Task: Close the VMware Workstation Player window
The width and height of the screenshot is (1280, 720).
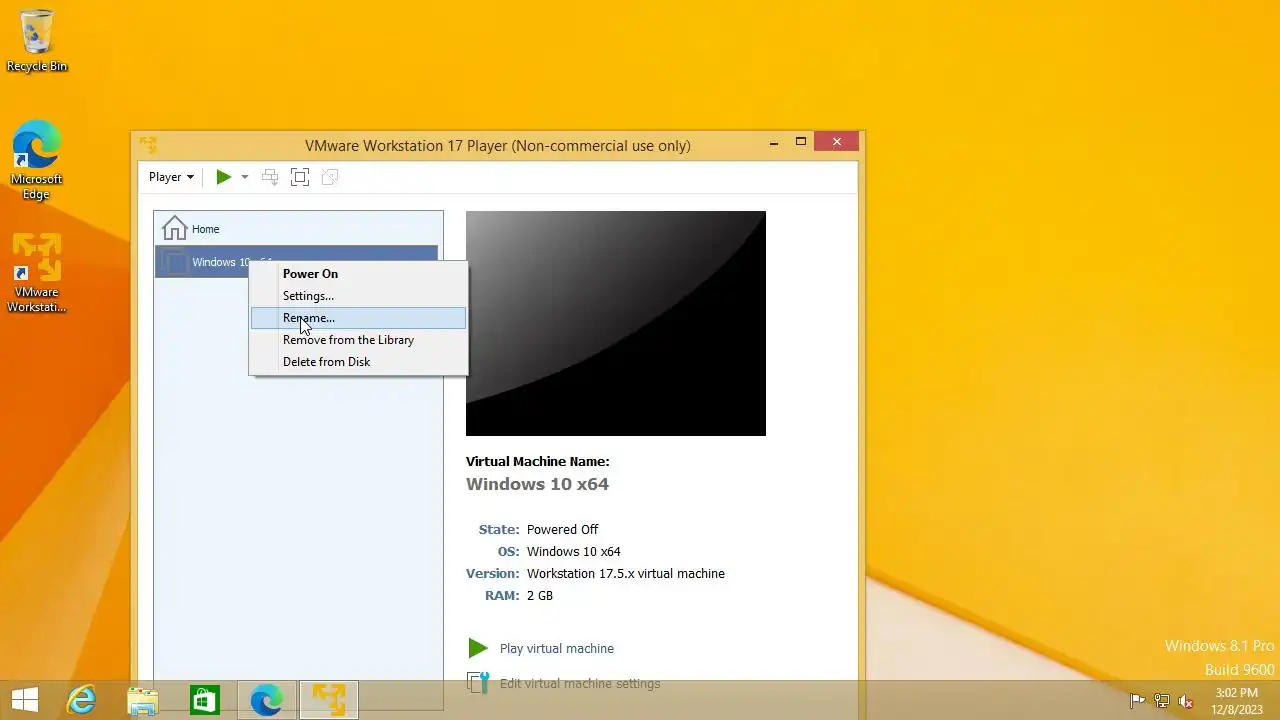Action: [x=837, y=142]
